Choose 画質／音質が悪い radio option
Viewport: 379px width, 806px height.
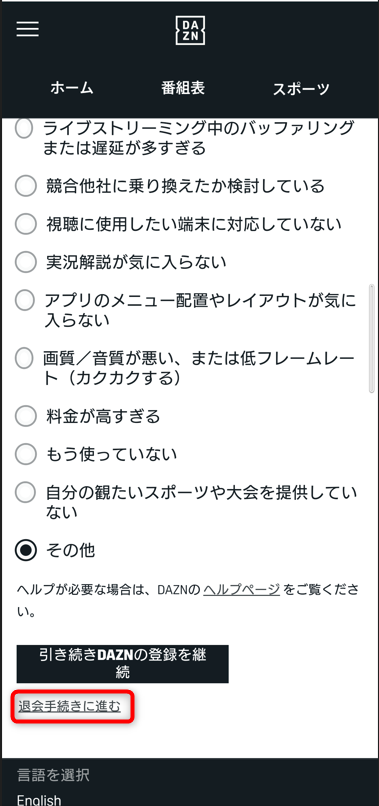click(24, 358)
